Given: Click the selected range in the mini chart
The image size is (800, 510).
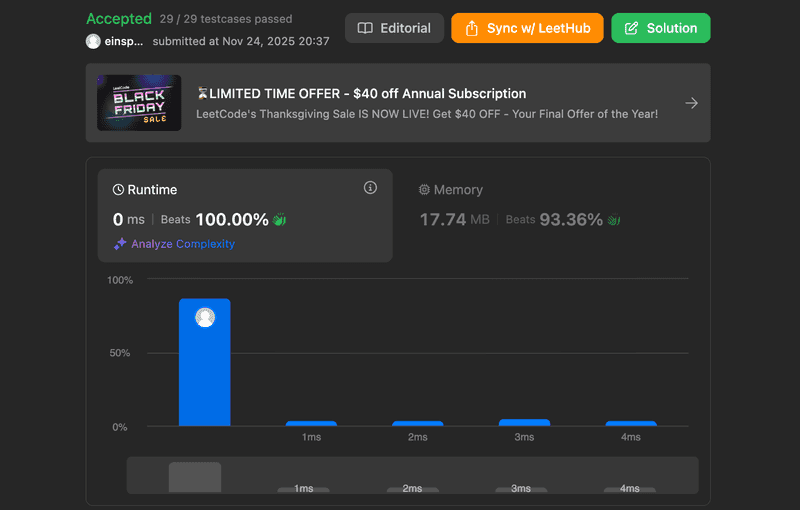Looking at the screenshot, I should pos(195,476).
